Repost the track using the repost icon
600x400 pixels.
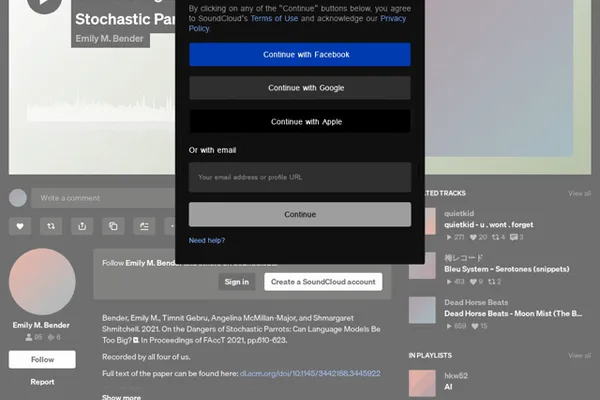pos(51,226)
